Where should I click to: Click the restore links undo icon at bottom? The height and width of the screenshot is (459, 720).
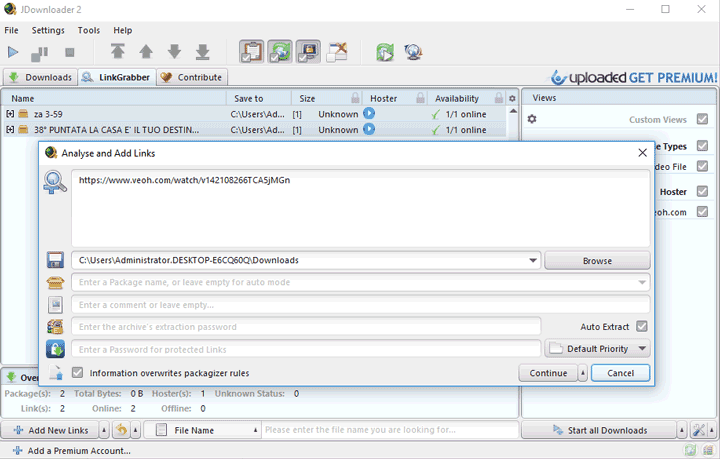pos(121,430)
